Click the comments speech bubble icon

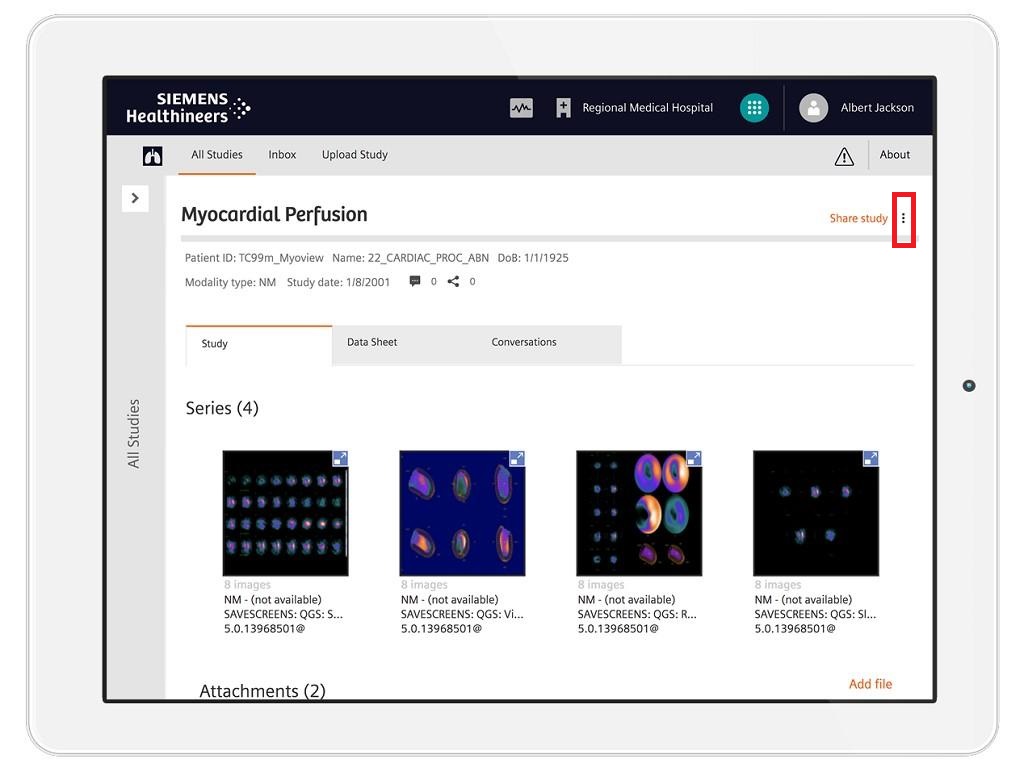[x=415, y=282]
